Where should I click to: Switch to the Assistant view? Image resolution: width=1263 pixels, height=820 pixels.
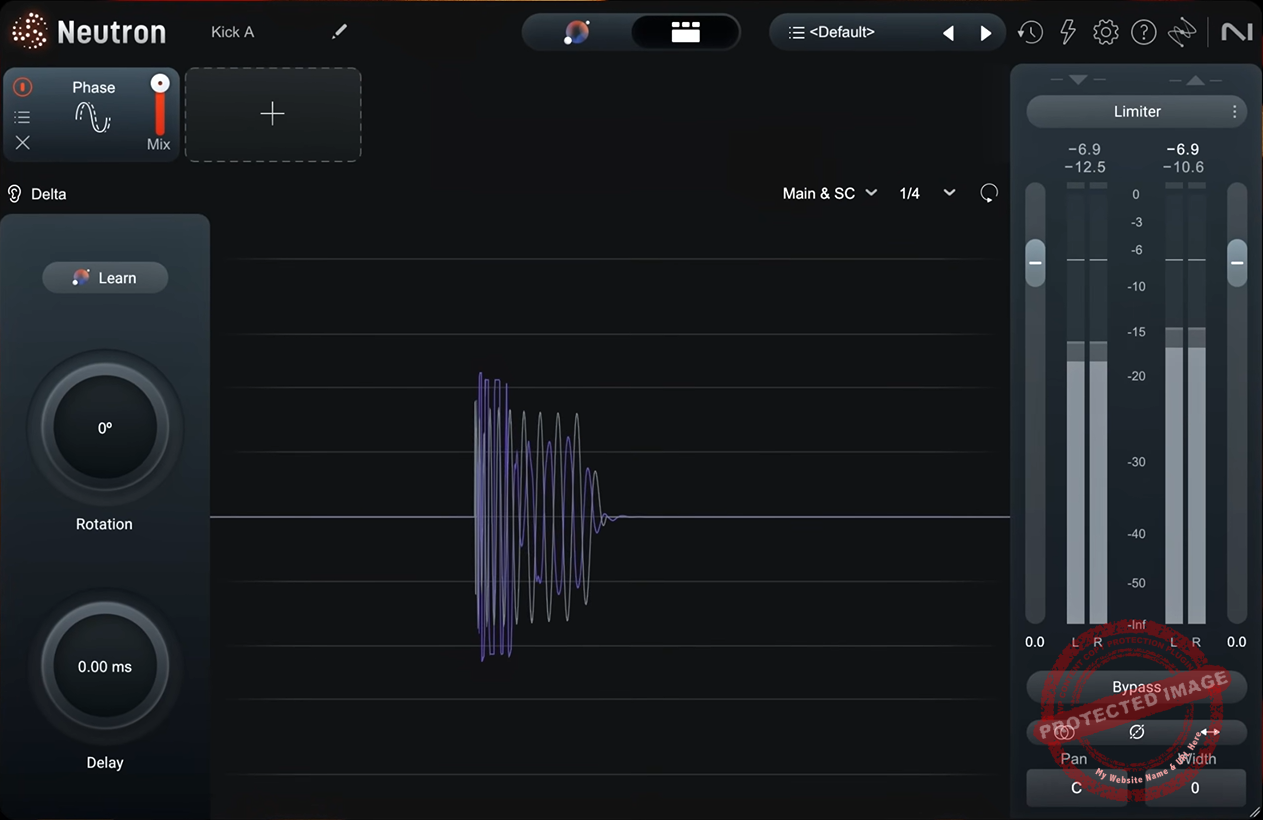577,32
